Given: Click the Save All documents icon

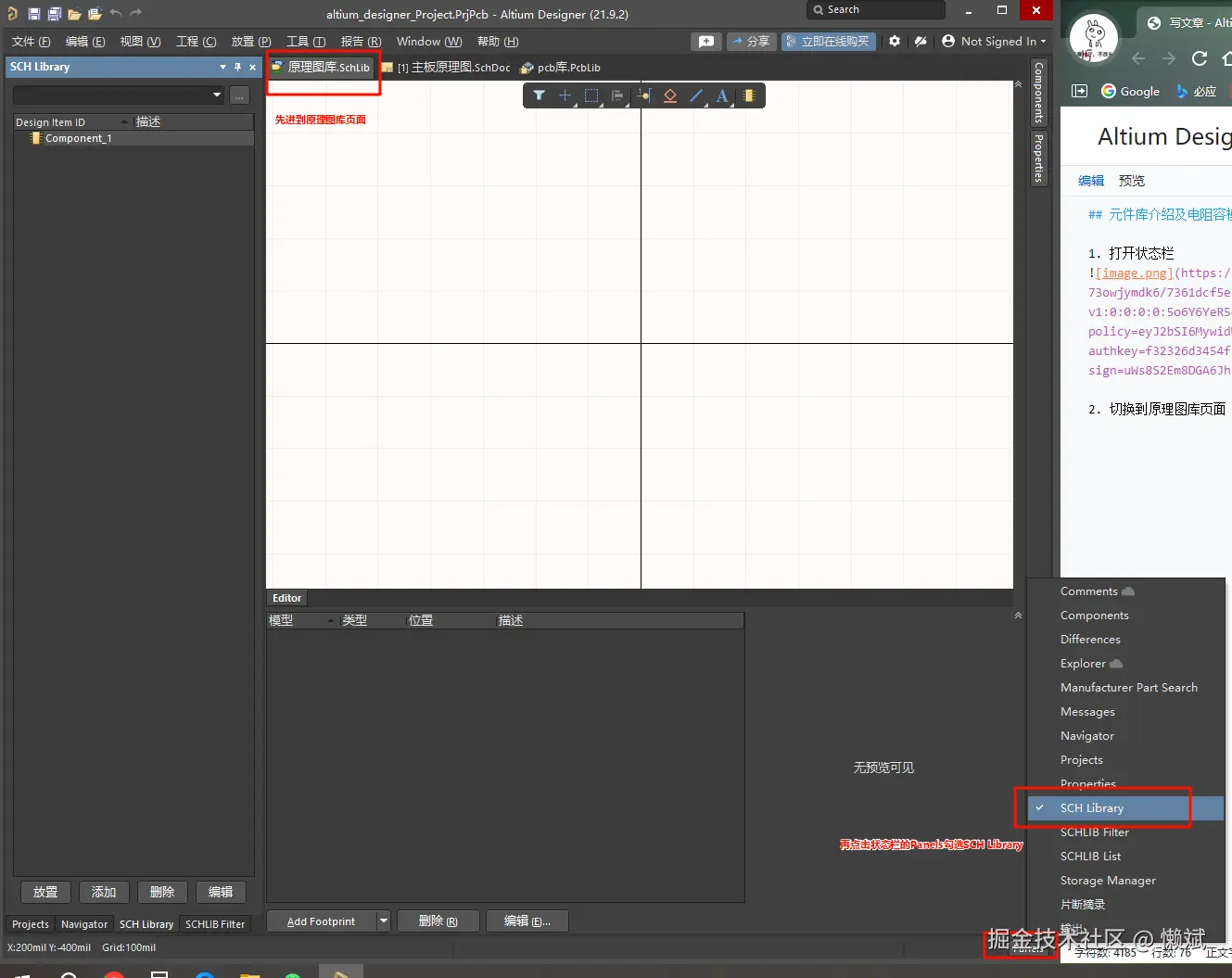Looking at the screenshot, I should tap(54, 14).
